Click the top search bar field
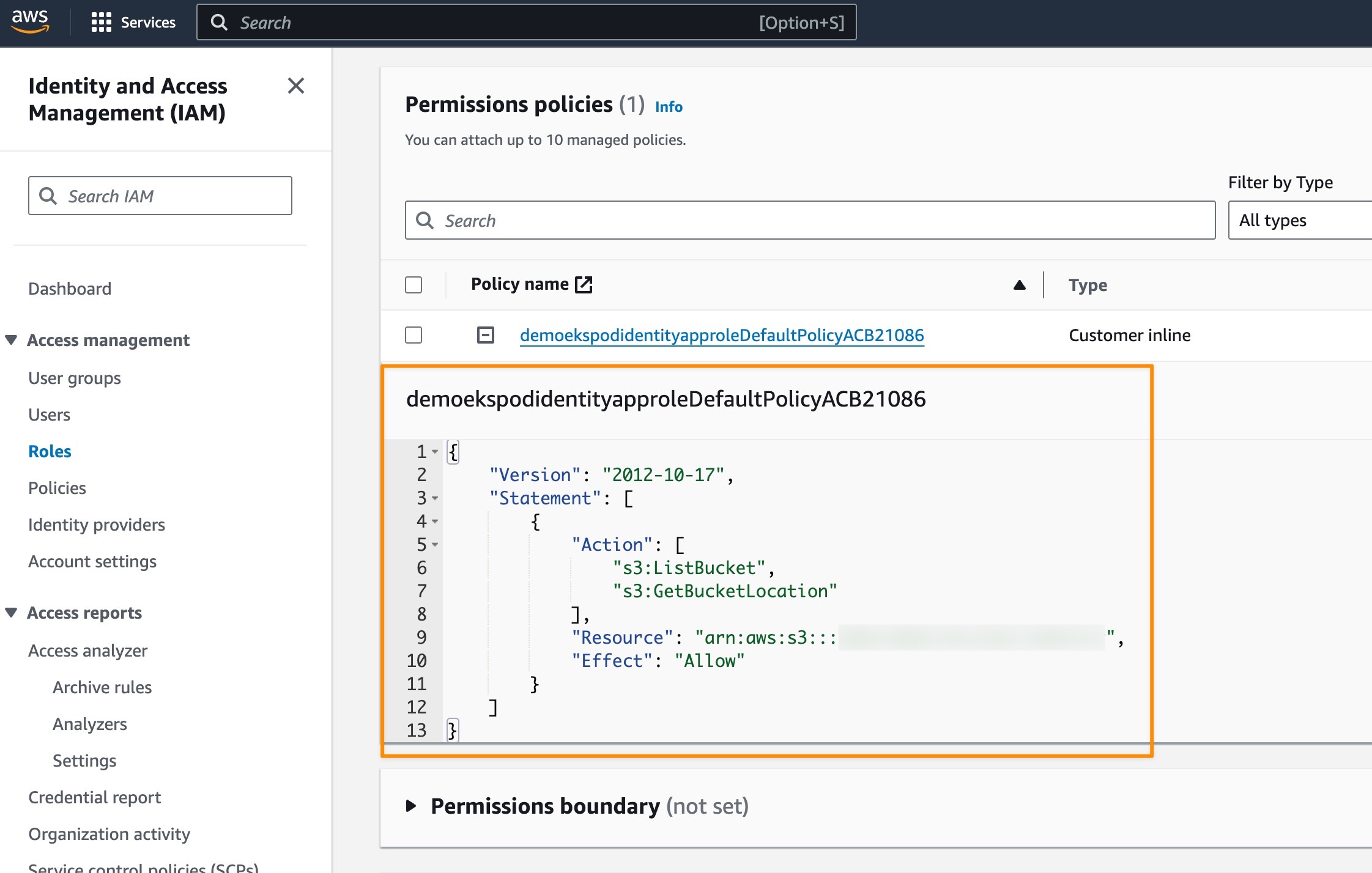 [526, 23]
